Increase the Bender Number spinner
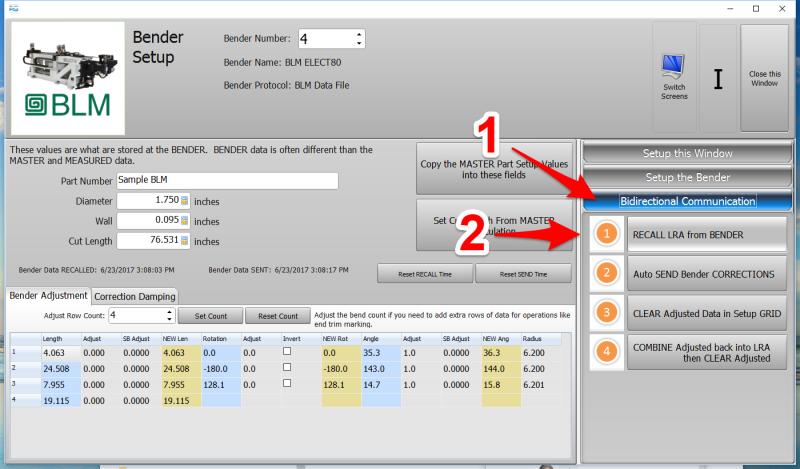This screenshot has height=469, width=800. click(x=359, y=34)
